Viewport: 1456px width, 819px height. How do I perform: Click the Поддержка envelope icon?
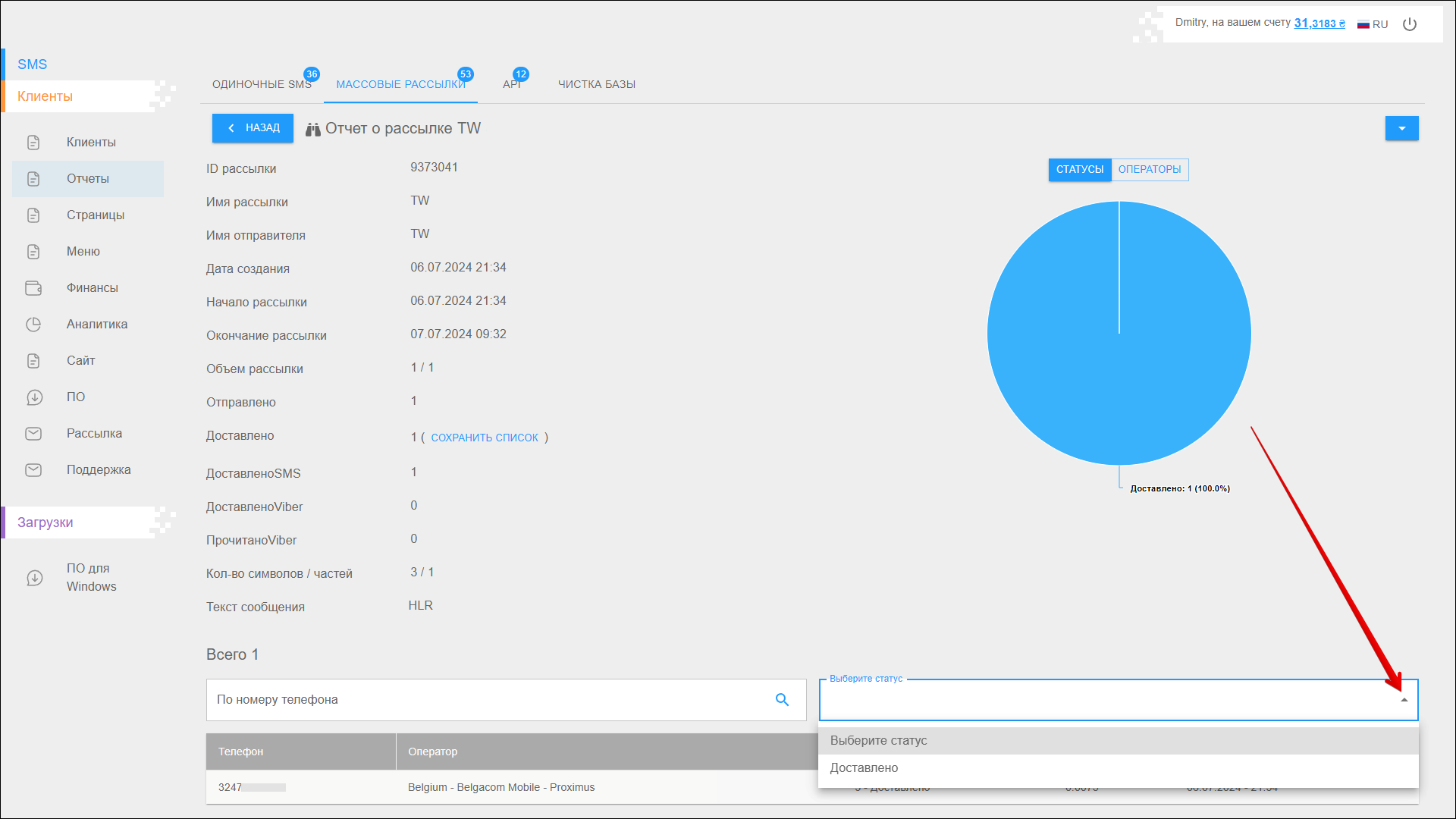point(33,470)
